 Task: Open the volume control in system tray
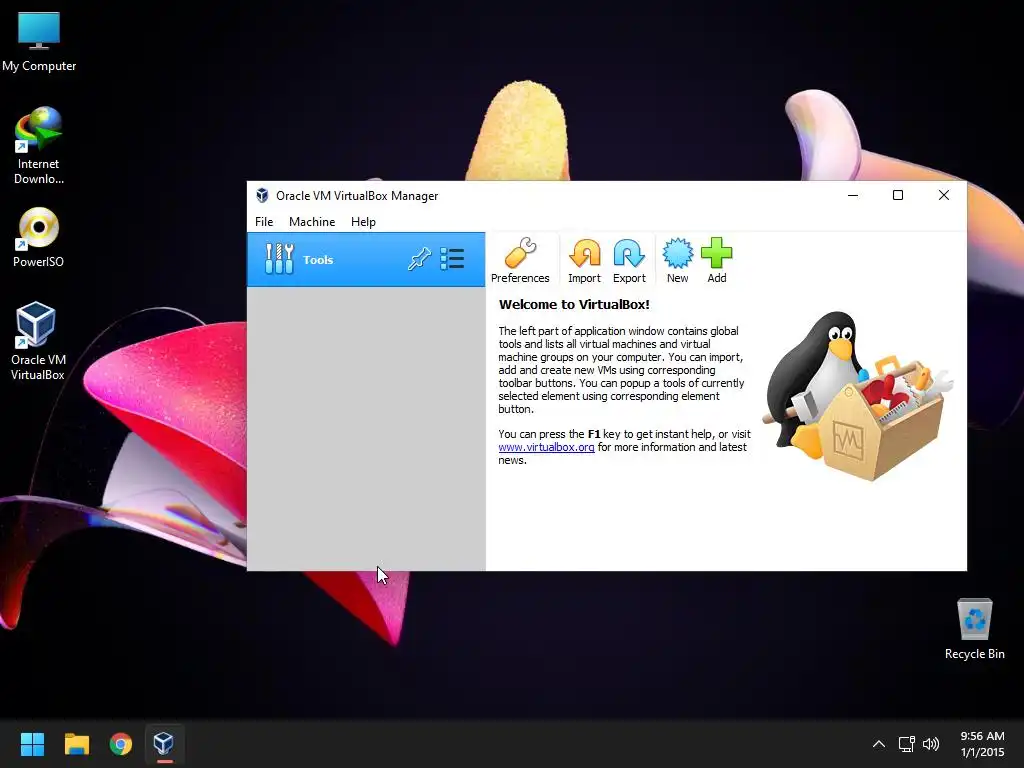[x=931, y=744]
